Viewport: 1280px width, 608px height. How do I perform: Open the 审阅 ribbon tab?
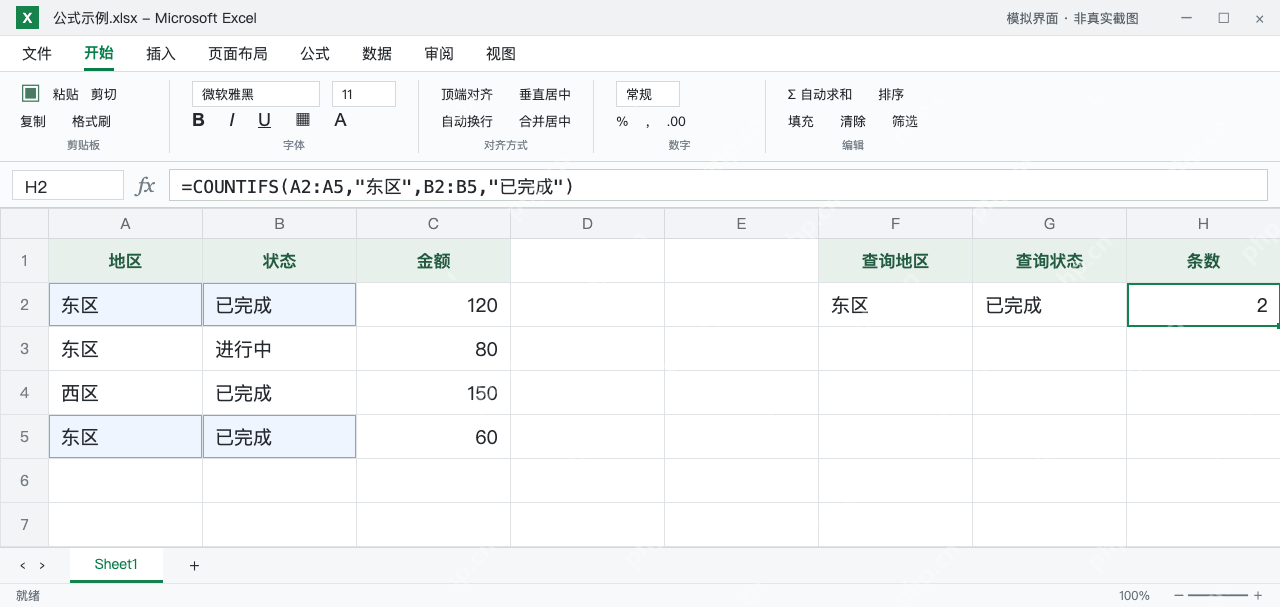point(439,54)
